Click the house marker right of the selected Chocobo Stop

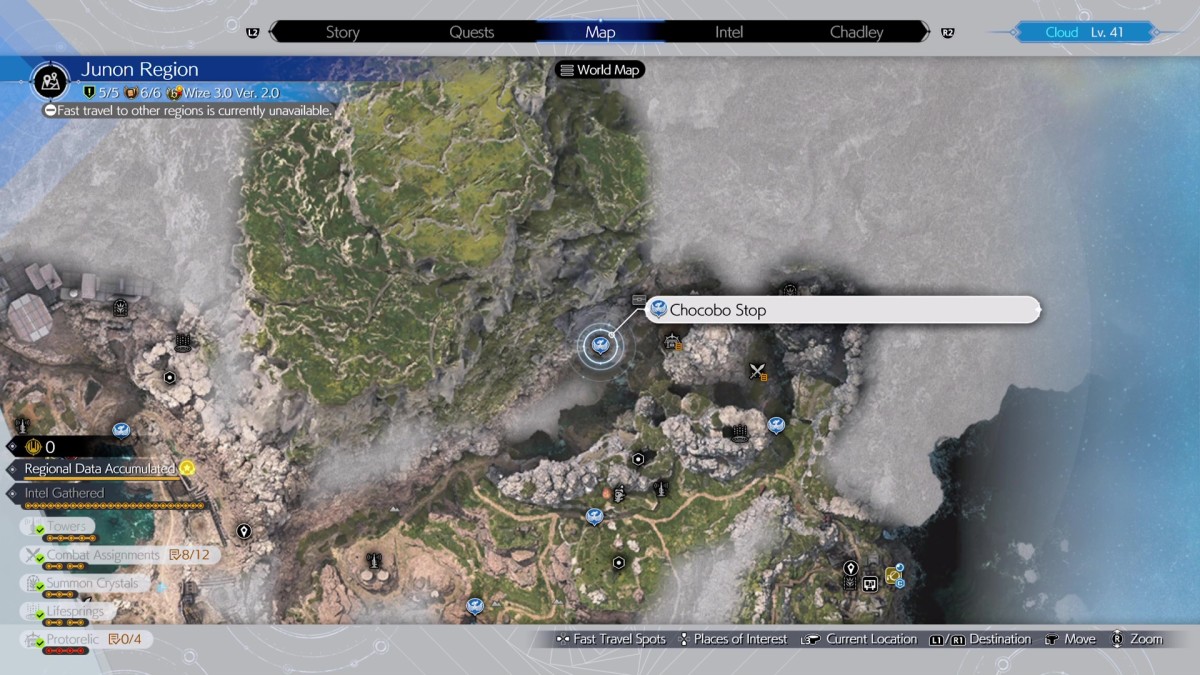point(672,343)
